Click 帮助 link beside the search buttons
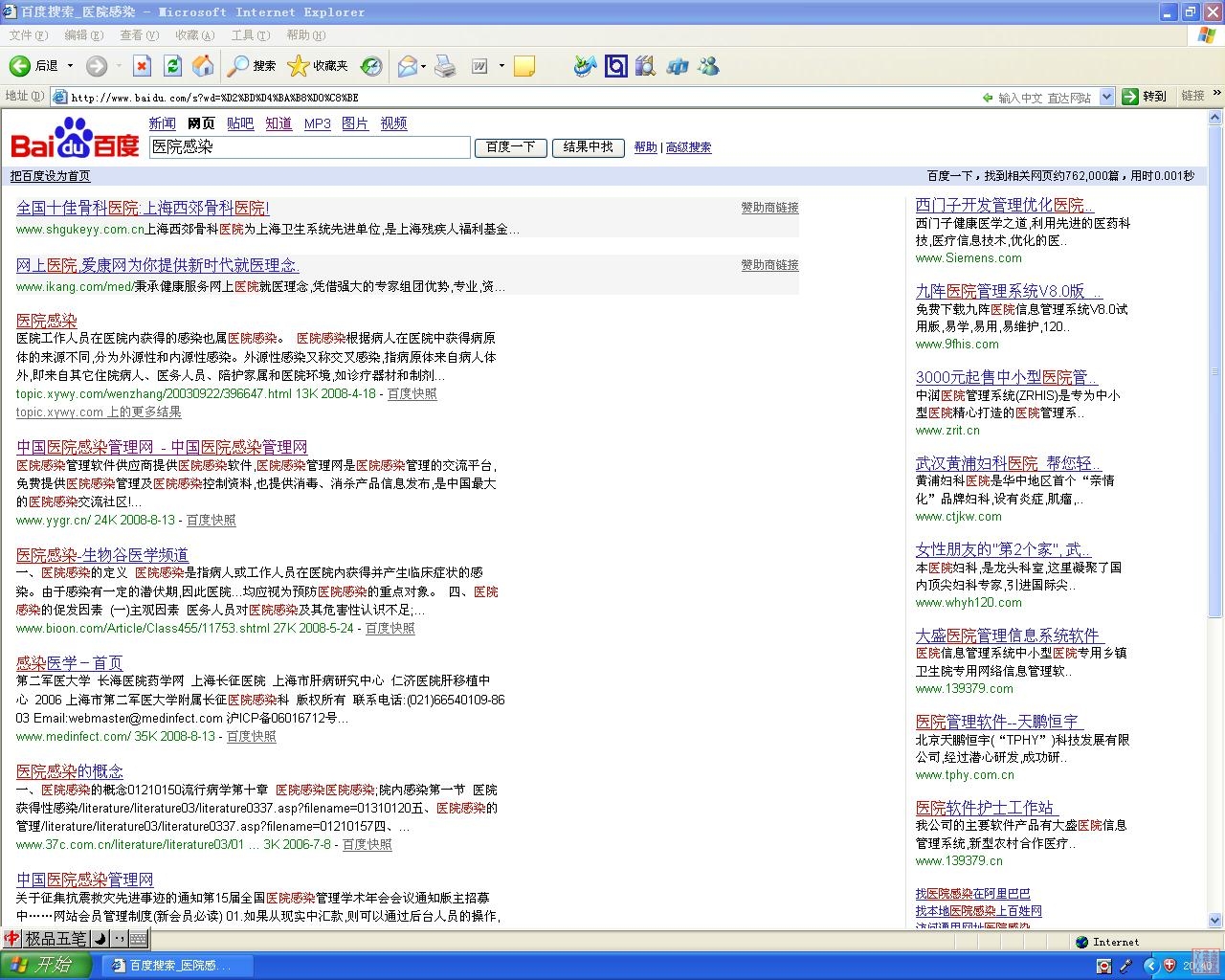Image resolution: width=1225 pixels, height=980 pixels. tap(646, 147)
